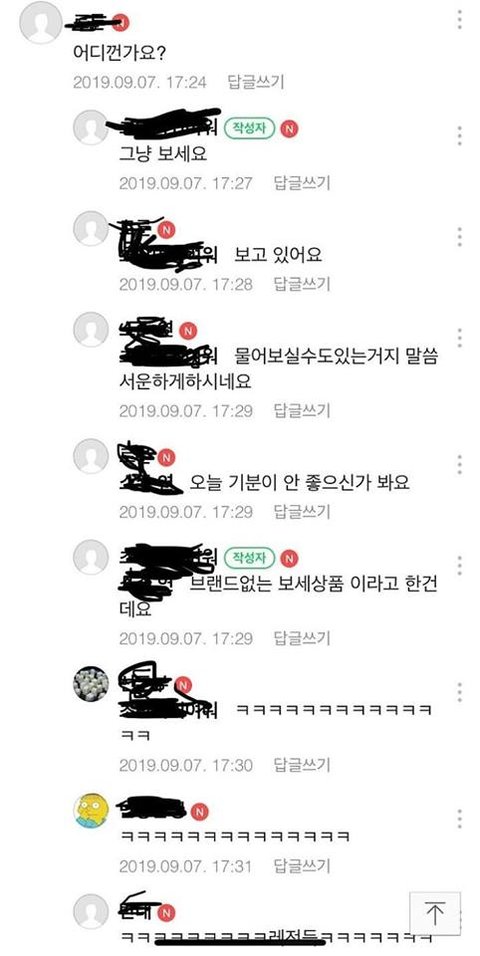Click 작성자 badge on '브랜드없는 보세상품' reply
The image size is (480, 956).
pos(250,557)
